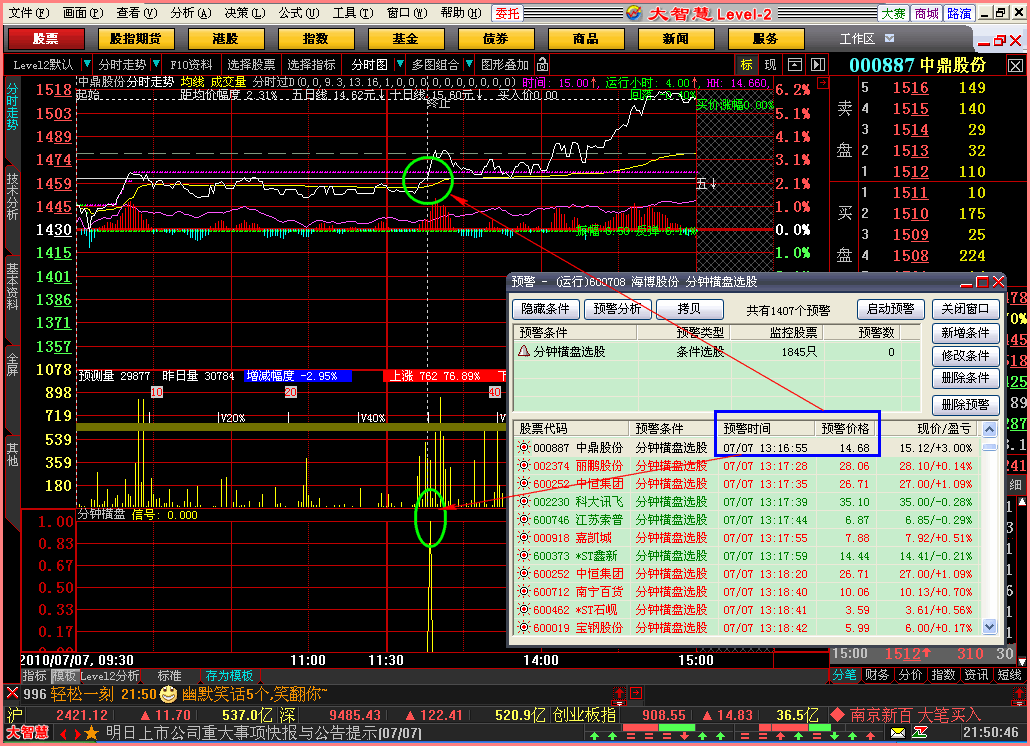Click the sun icon beside 002374 丽鹏股份
Image resolution: width=1030 pixels, height=746 pixels.
[524, 466]
